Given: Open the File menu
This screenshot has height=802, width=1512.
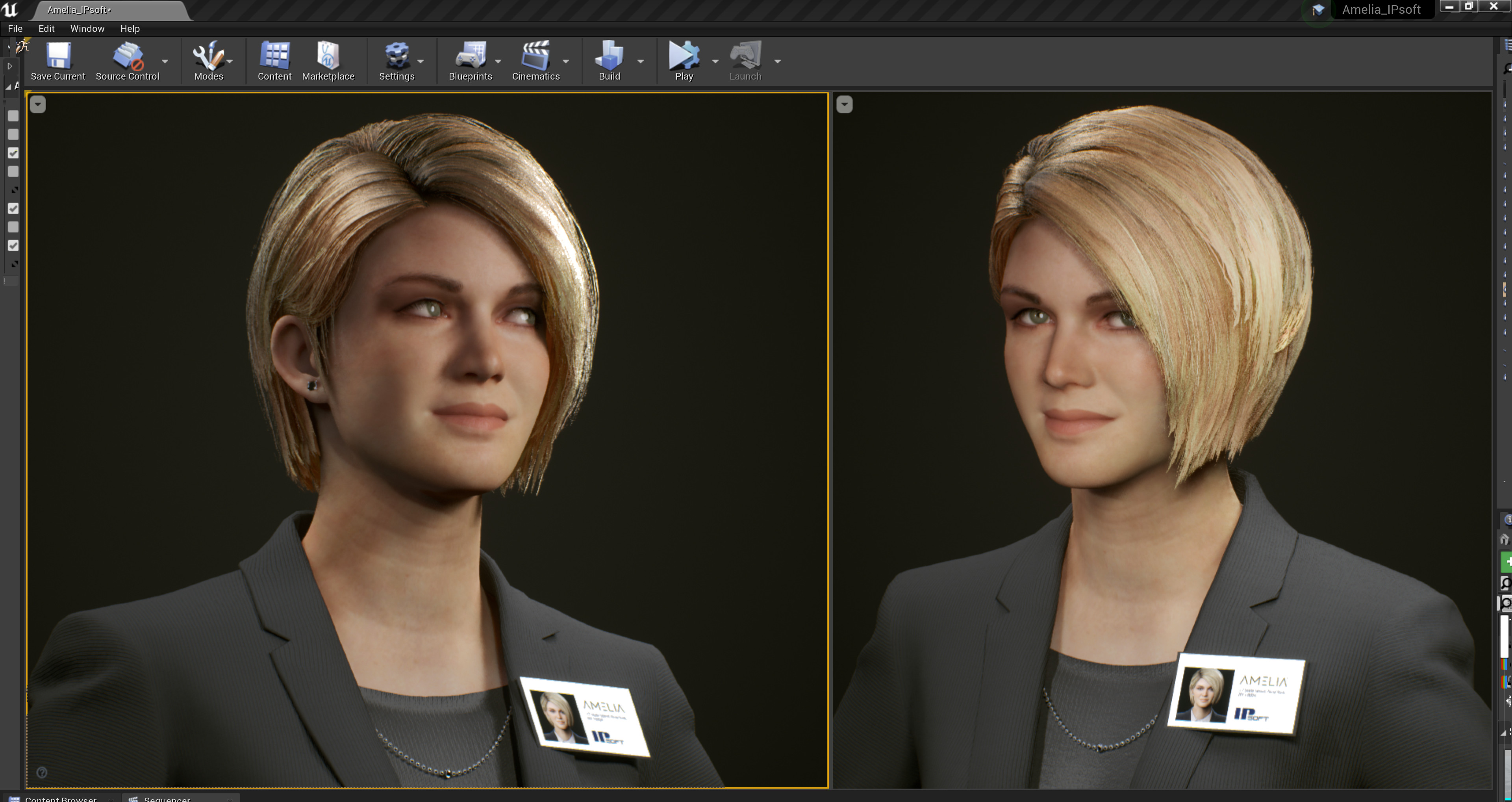Looking at the screenshot, I should (15, 28).
